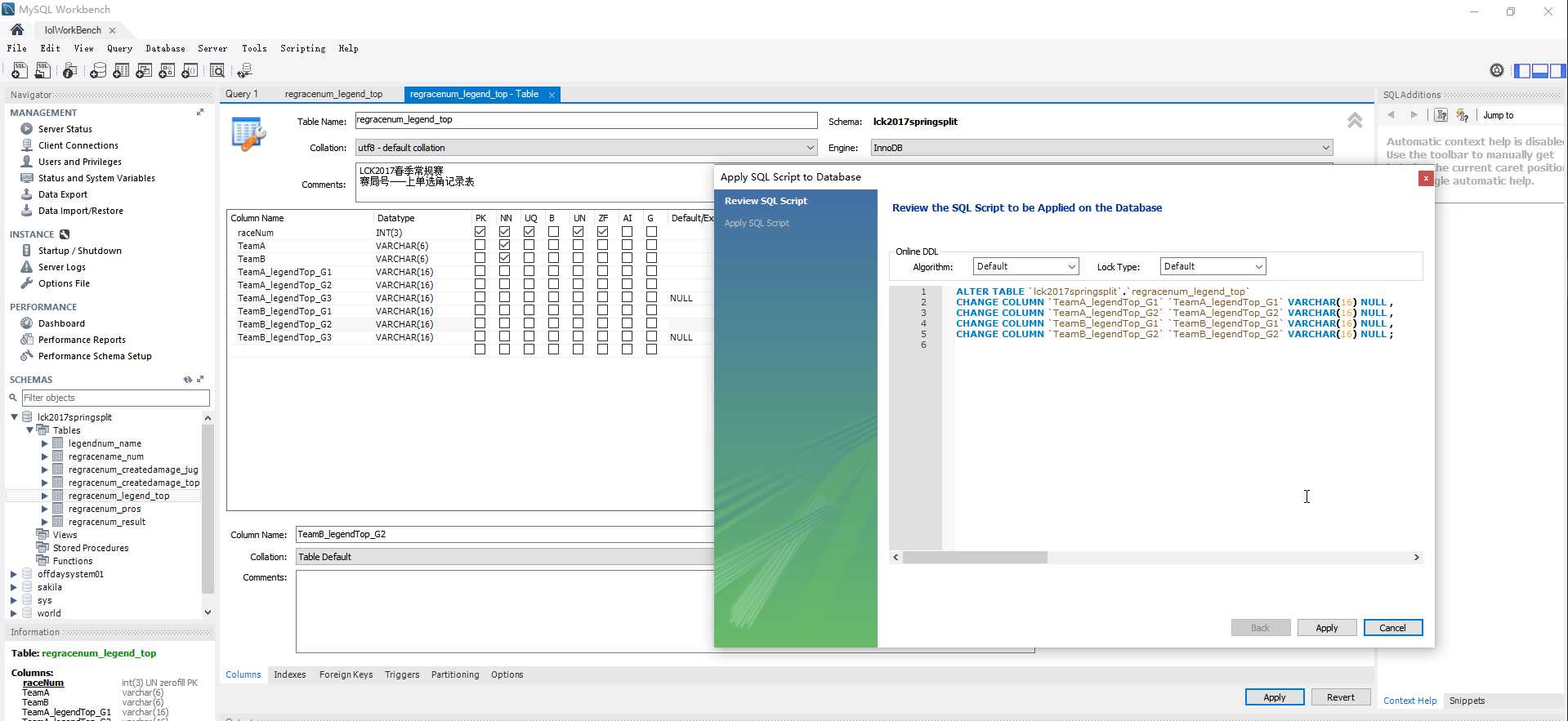The height and width of the screenshot is (721, 1568).
Task: Toggle the bottom output panel icon
Action: (x=1539, y=70)
